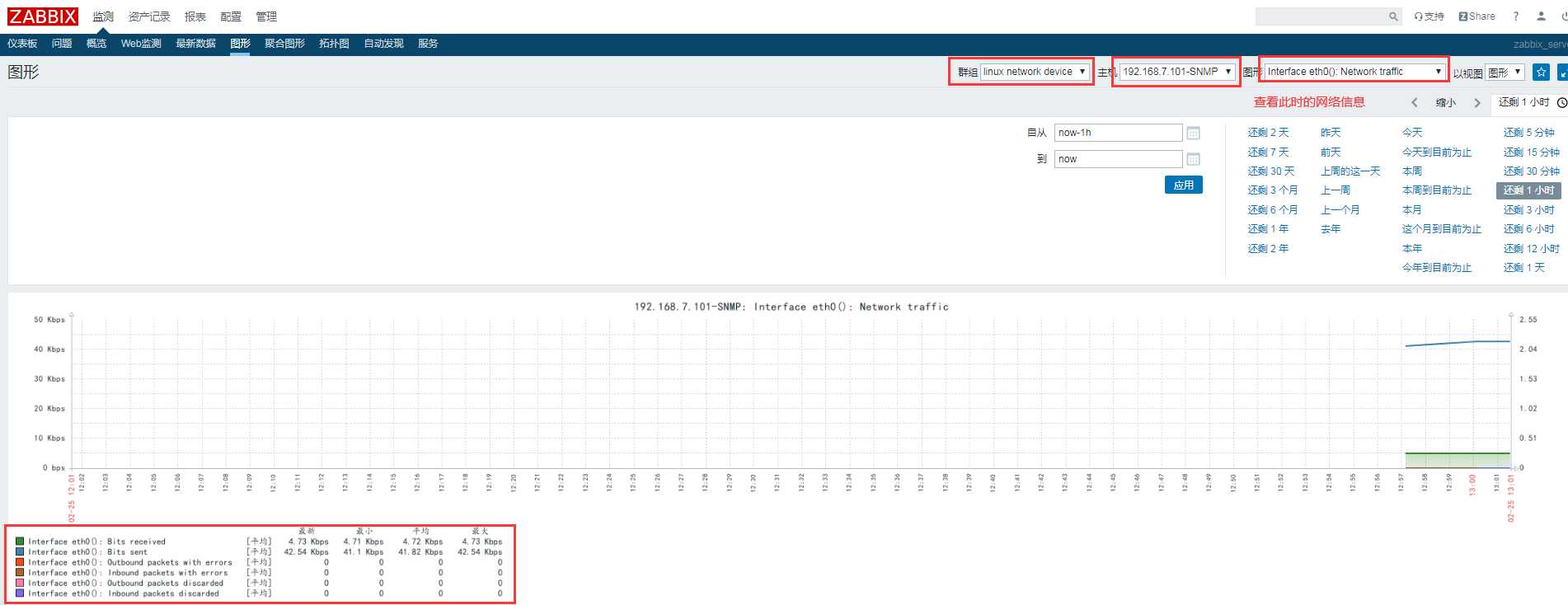Select the highlighted 还剩 1 小时 range
Screen dimensions: 1568x605
1528,190
